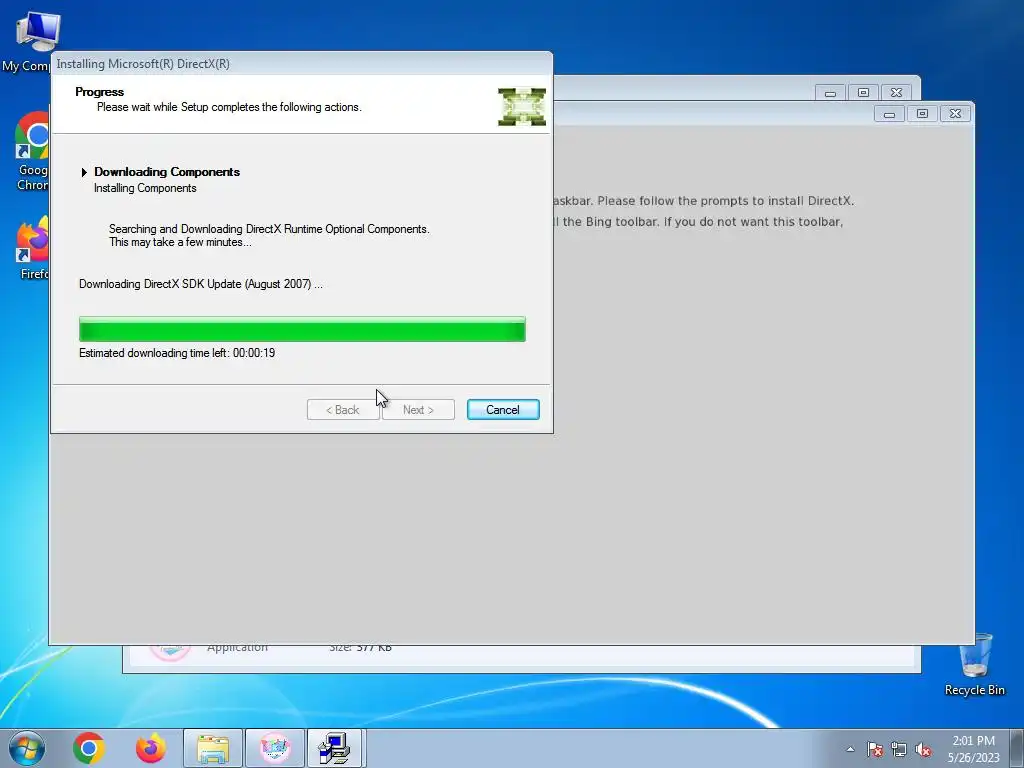Click the disabled Back button
1024x768 pixels.
coord(343,409)
